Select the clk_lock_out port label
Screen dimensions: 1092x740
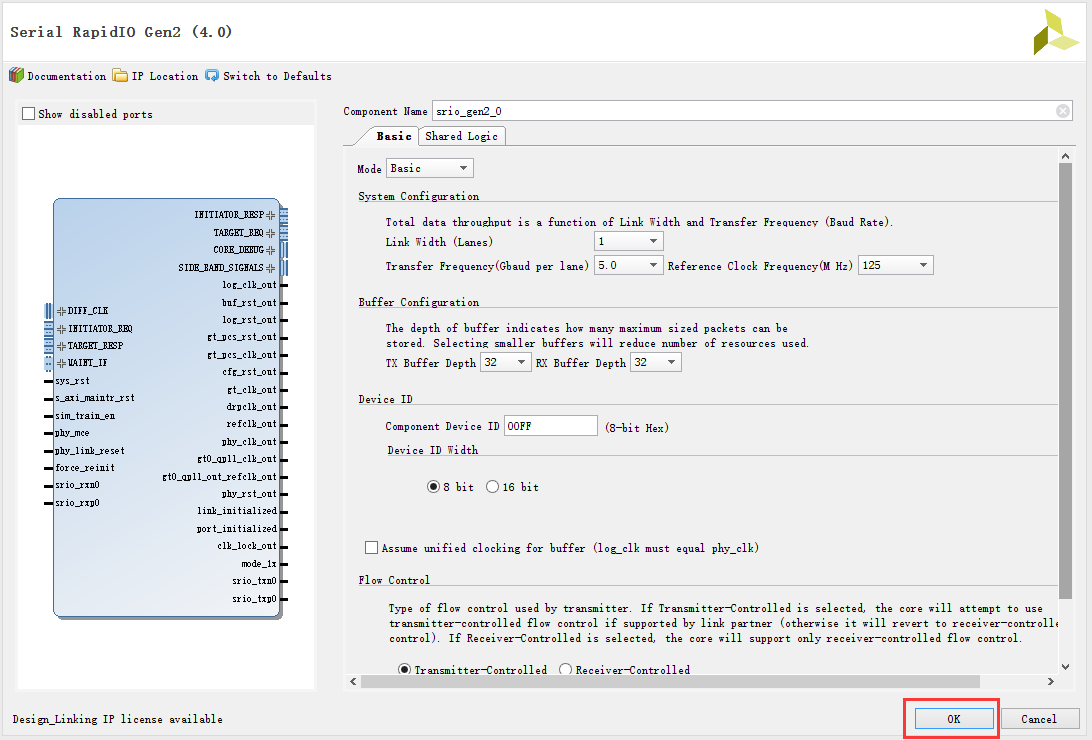247,546
